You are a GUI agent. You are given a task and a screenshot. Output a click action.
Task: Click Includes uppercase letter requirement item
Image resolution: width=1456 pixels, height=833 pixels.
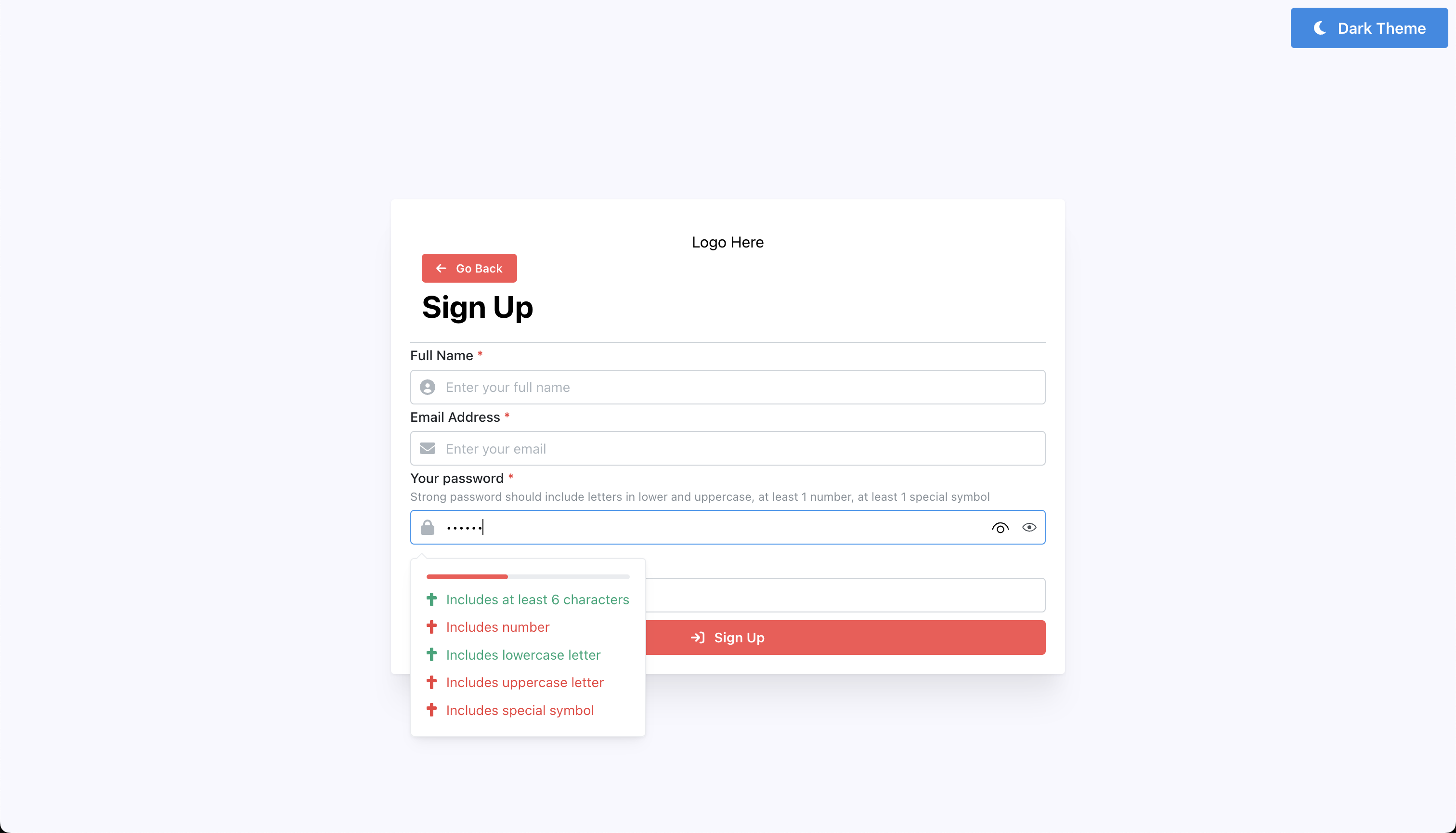coord(524,683)
